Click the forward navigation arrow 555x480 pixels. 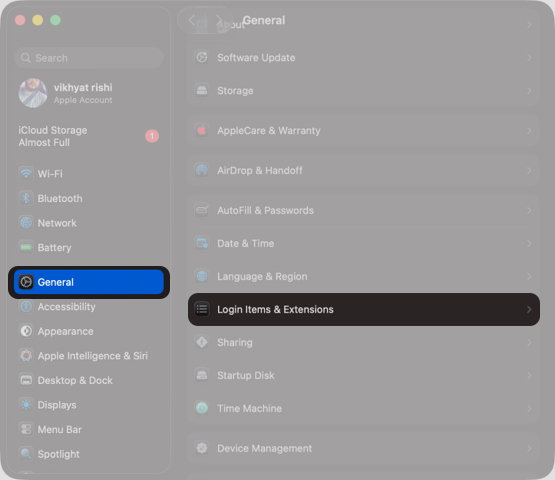point(219,20)
